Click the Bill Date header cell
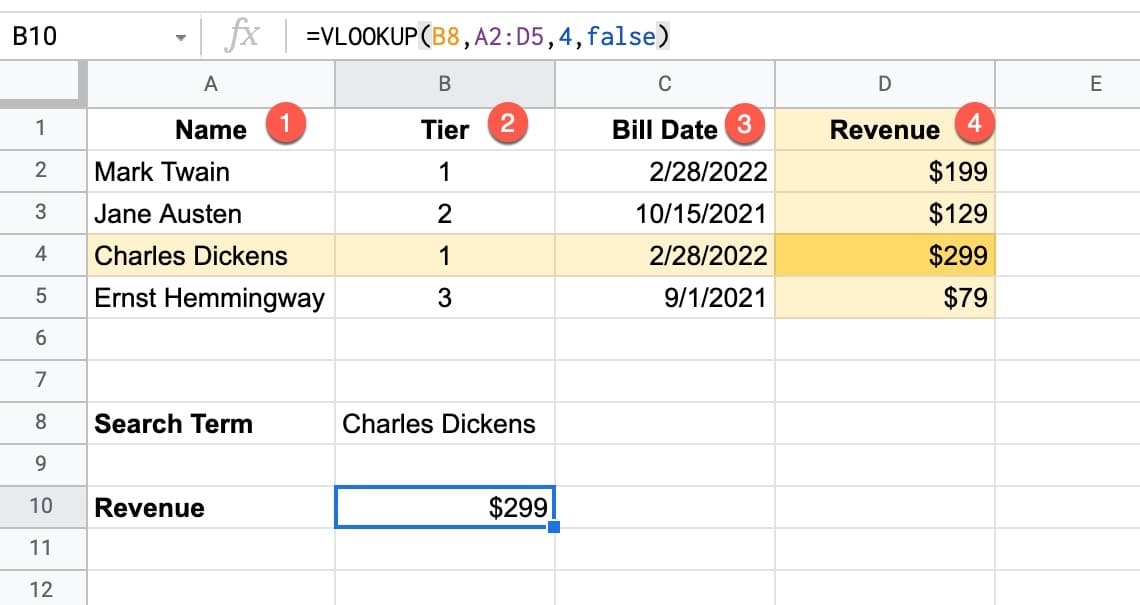Screen dimensions: 1140x605 664,129
